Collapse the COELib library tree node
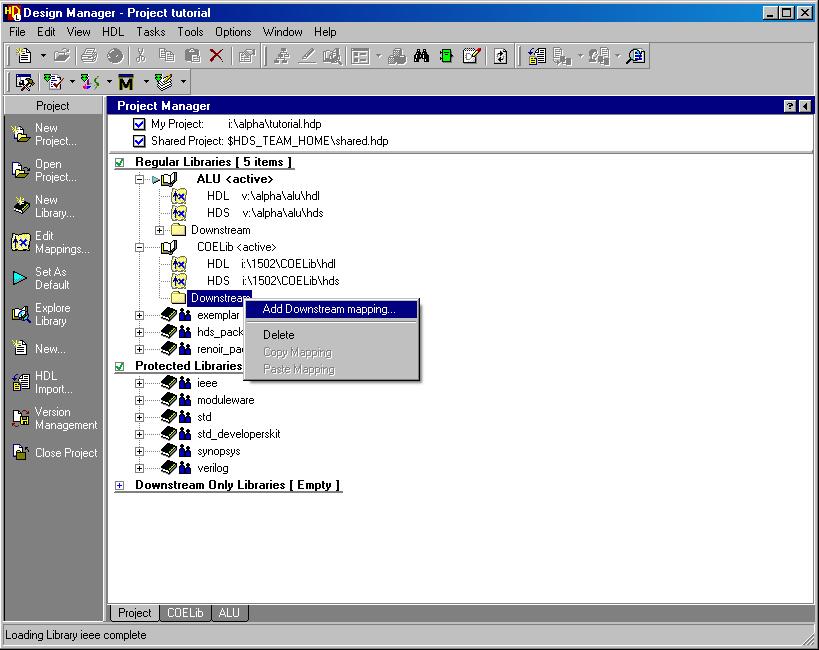The image size is (819, 650). tap(139, 247)
